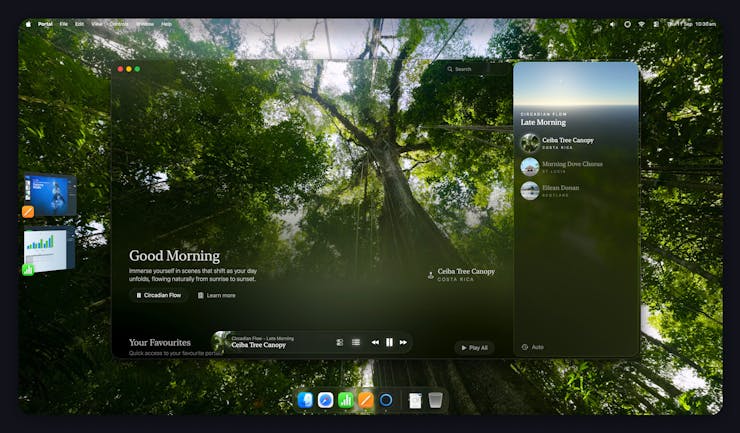Open the View menu

pos(96,23)
